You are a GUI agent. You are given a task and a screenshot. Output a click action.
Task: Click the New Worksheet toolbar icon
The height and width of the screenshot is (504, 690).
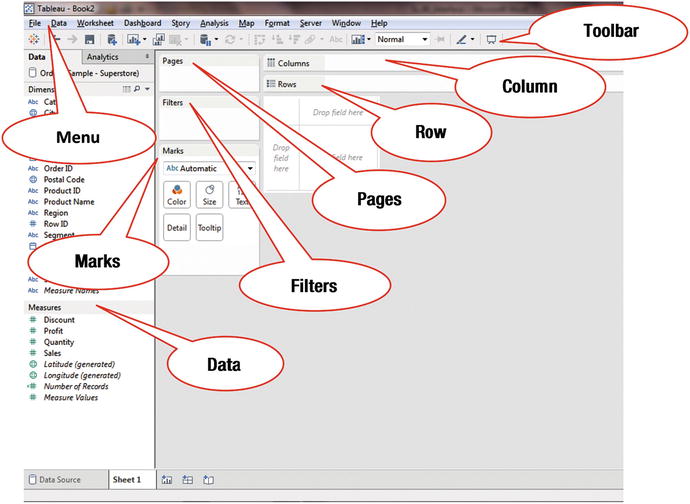click(x=133, y=40)
